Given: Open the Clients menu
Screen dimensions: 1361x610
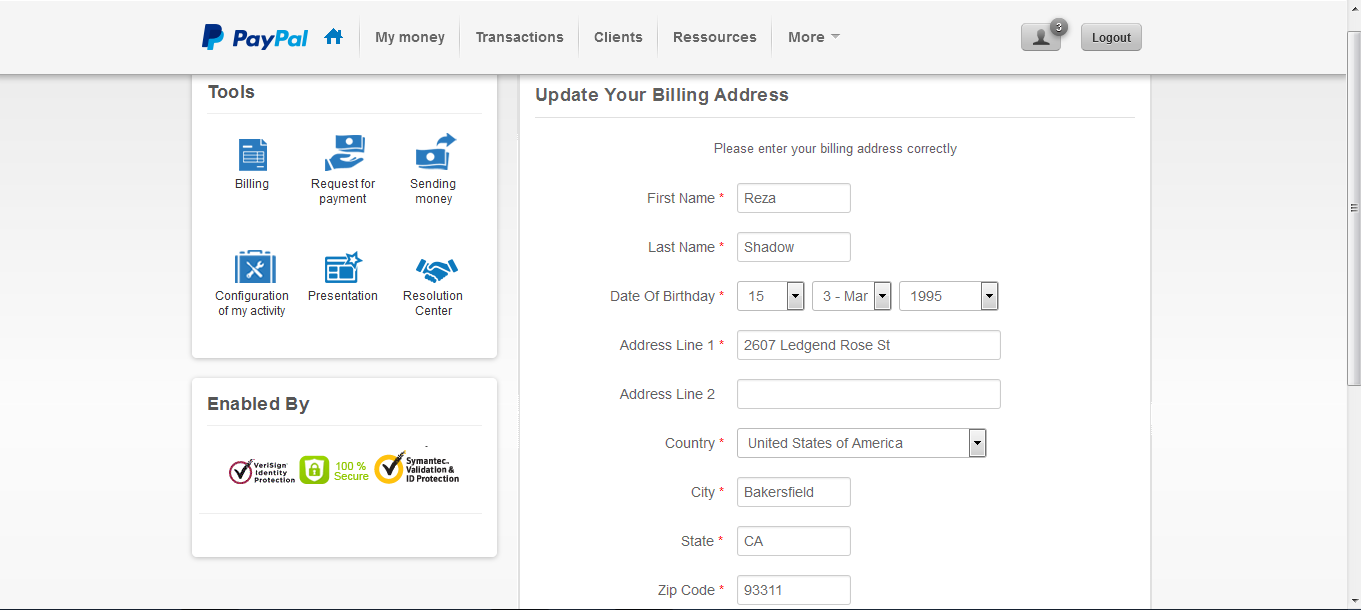Looking at the screenshot, I should point(618,37).
